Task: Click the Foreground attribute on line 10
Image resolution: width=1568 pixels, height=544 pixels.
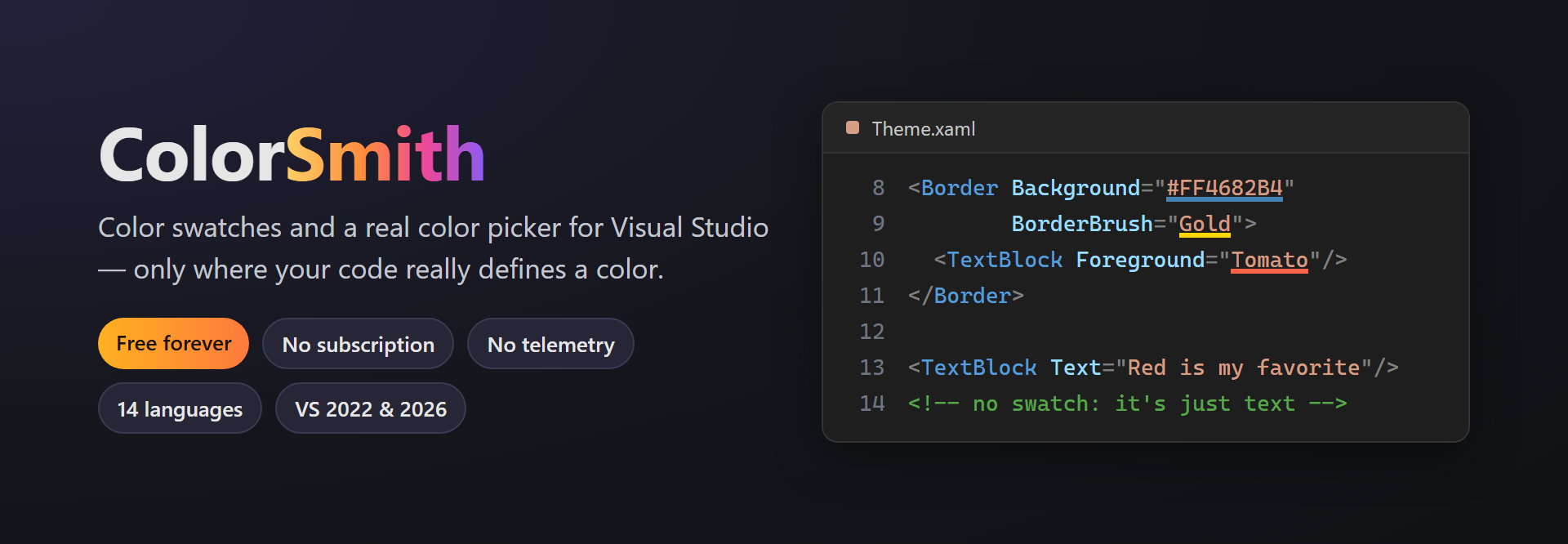Action: pyautogui.click(x=1140, y=260)
